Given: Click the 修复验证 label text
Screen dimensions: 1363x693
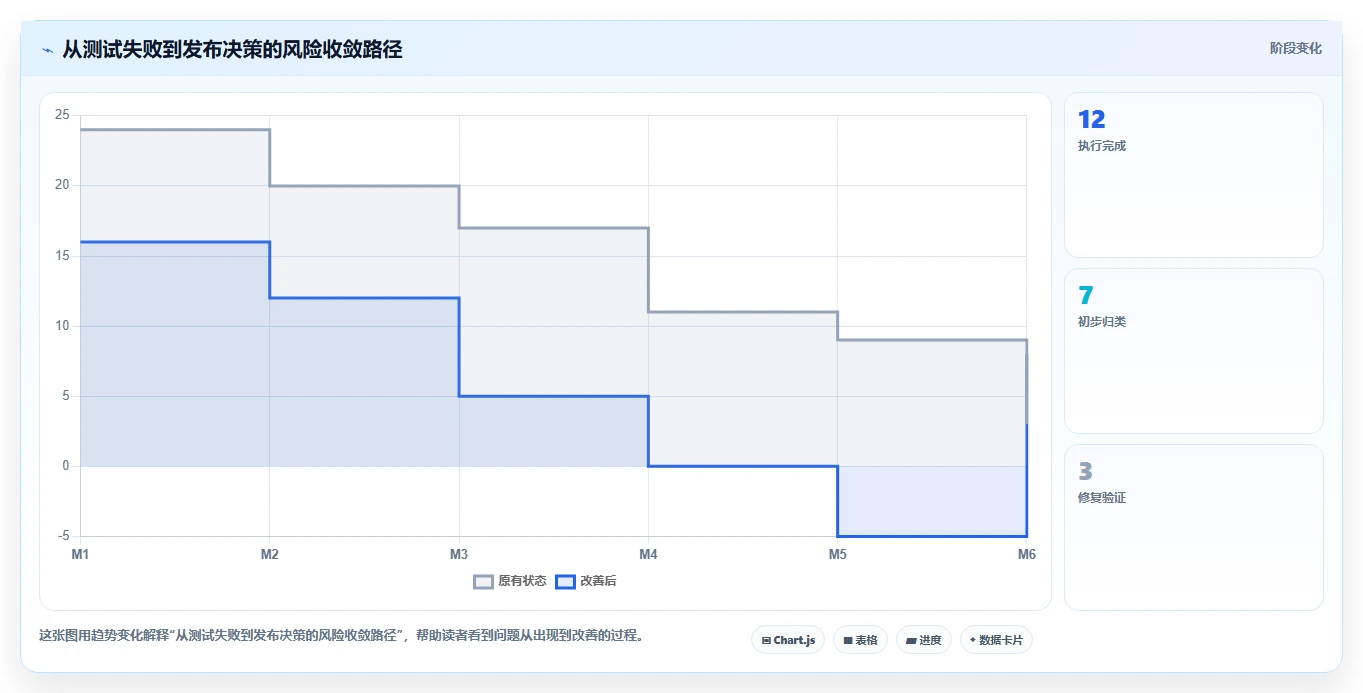Looking at the screenshot, I should pyautogui.click(x=1102, y=498).
